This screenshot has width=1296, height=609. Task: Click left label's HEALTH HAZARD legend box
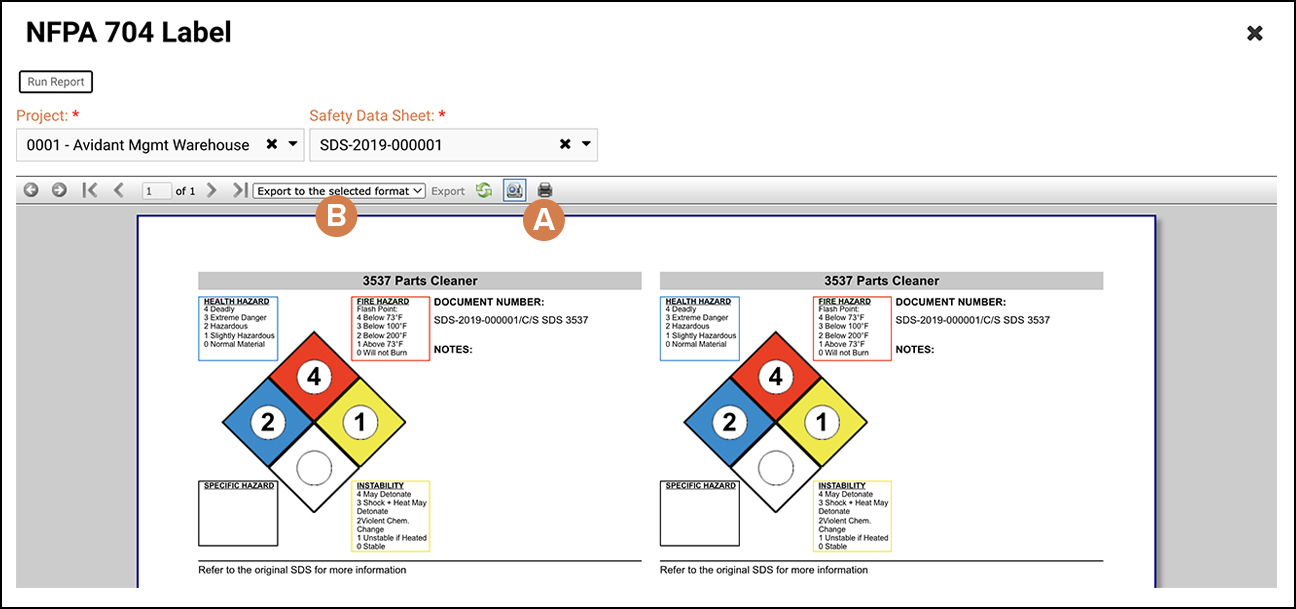point(238,328)
